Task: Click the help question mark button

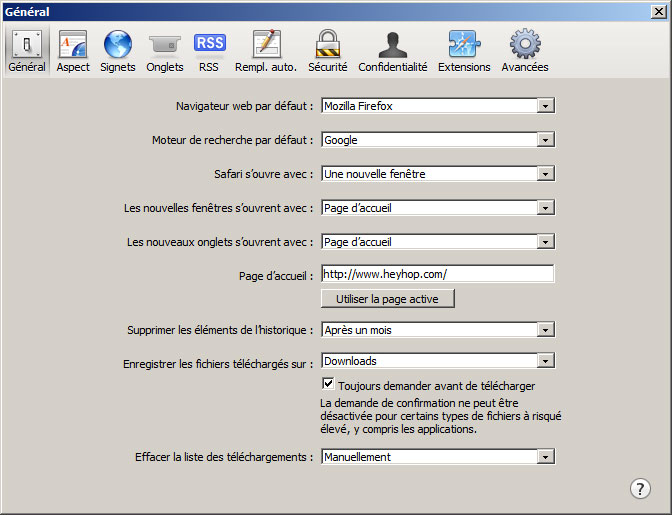Action: click(x=640, y=488)
